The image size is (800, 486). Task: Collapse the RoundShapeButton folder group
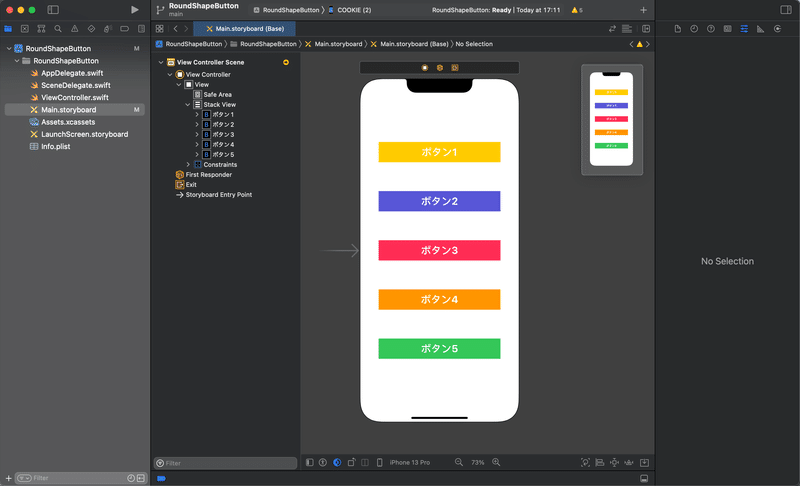coord(17,61)
